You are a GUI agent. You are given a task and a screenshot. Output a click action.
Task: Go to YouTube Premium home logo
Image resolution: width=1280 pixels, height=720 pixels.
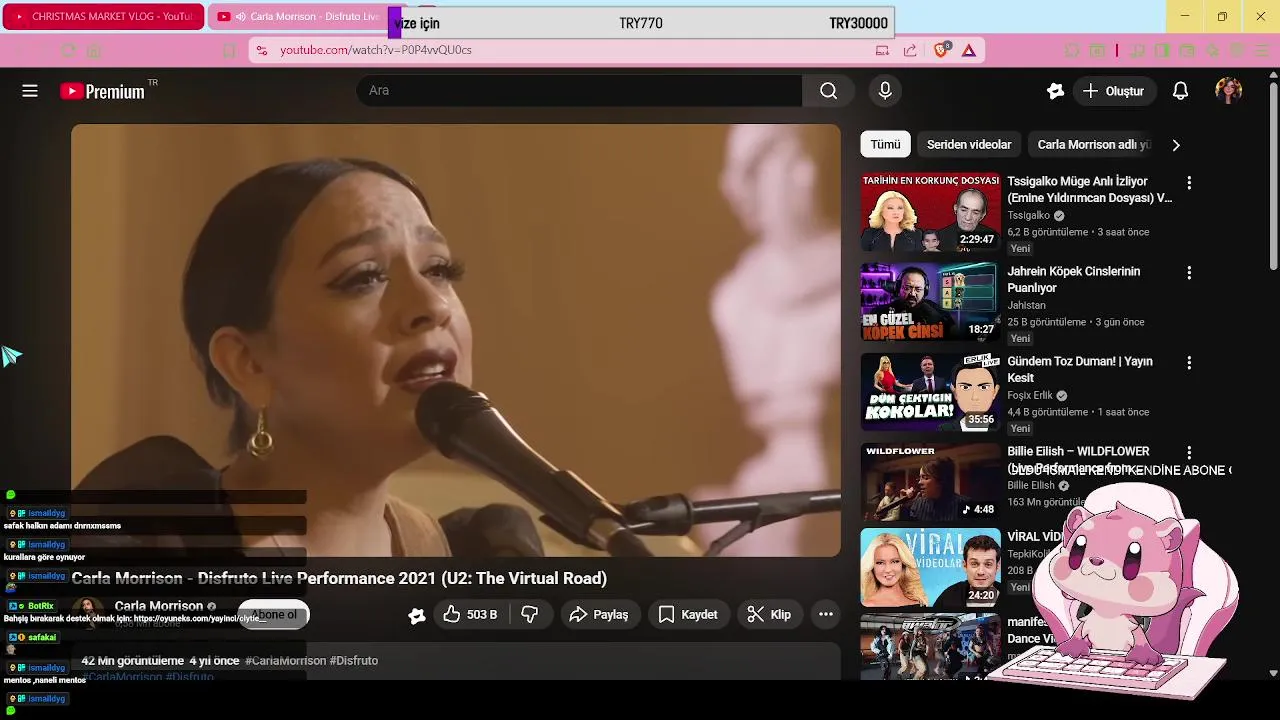[x=102, y=91]
